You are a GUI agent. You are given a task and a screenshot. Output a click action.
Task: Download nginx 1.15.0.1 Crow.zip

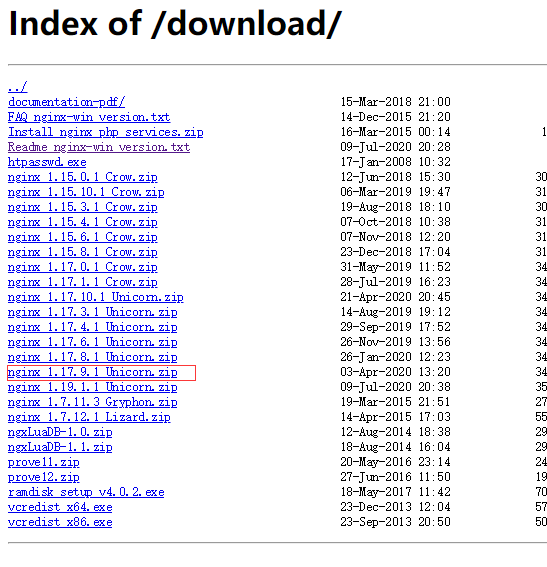83,177
